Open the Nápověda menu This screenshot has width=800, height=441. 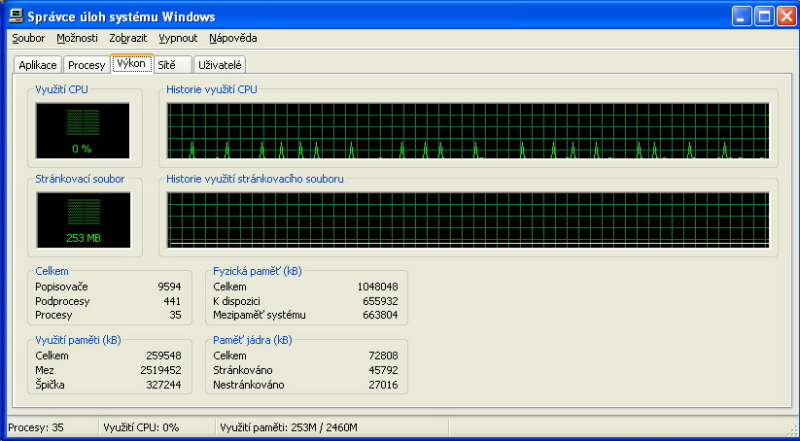(233, 38)
